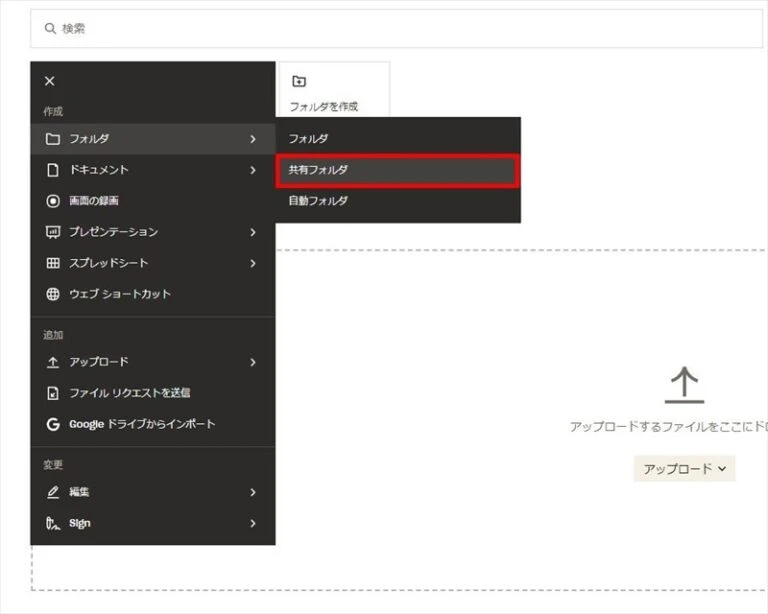
Task: Choose Google ドライブからインポート entry
Action: tap(153, 424)
